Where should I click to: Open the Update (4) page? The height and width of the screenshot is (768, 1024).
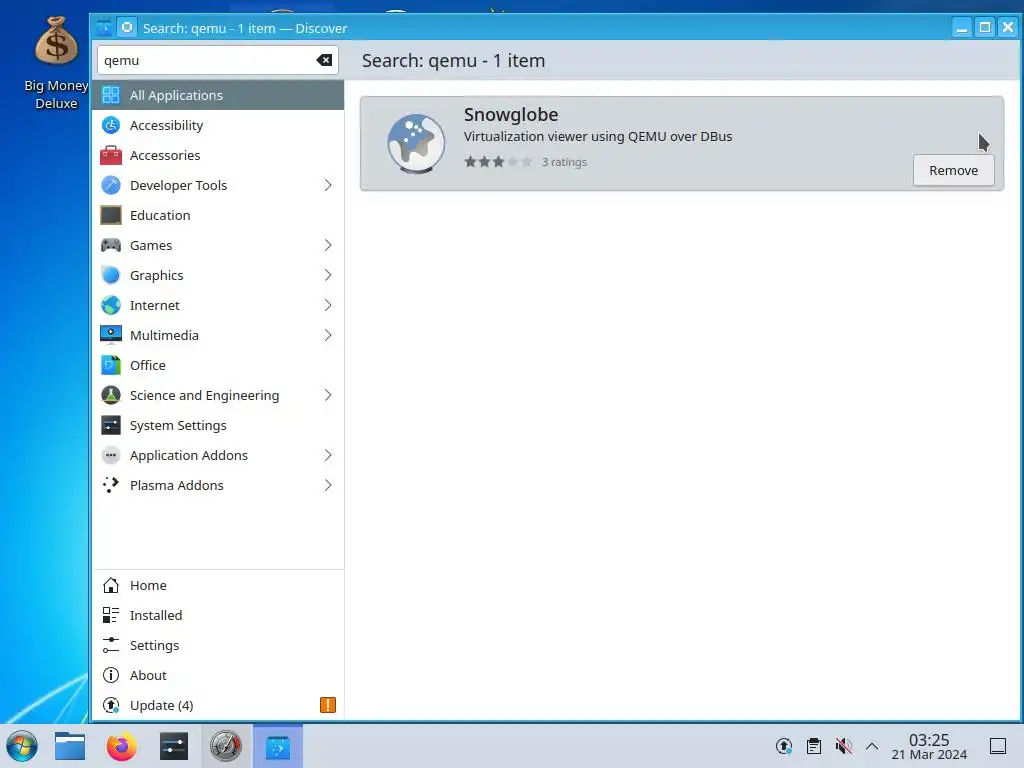[x=218, y=706]
